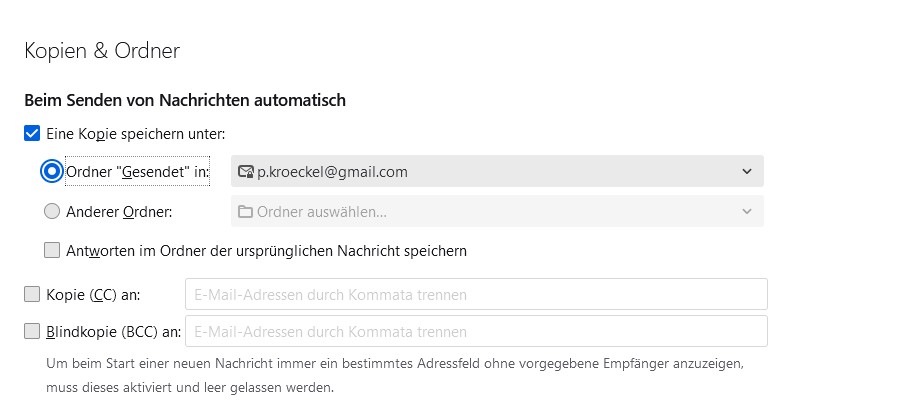This screenshot has width=920, height=412.
Task: Click the chevron arrow of the gmail account dropdown
Action: 746,171
